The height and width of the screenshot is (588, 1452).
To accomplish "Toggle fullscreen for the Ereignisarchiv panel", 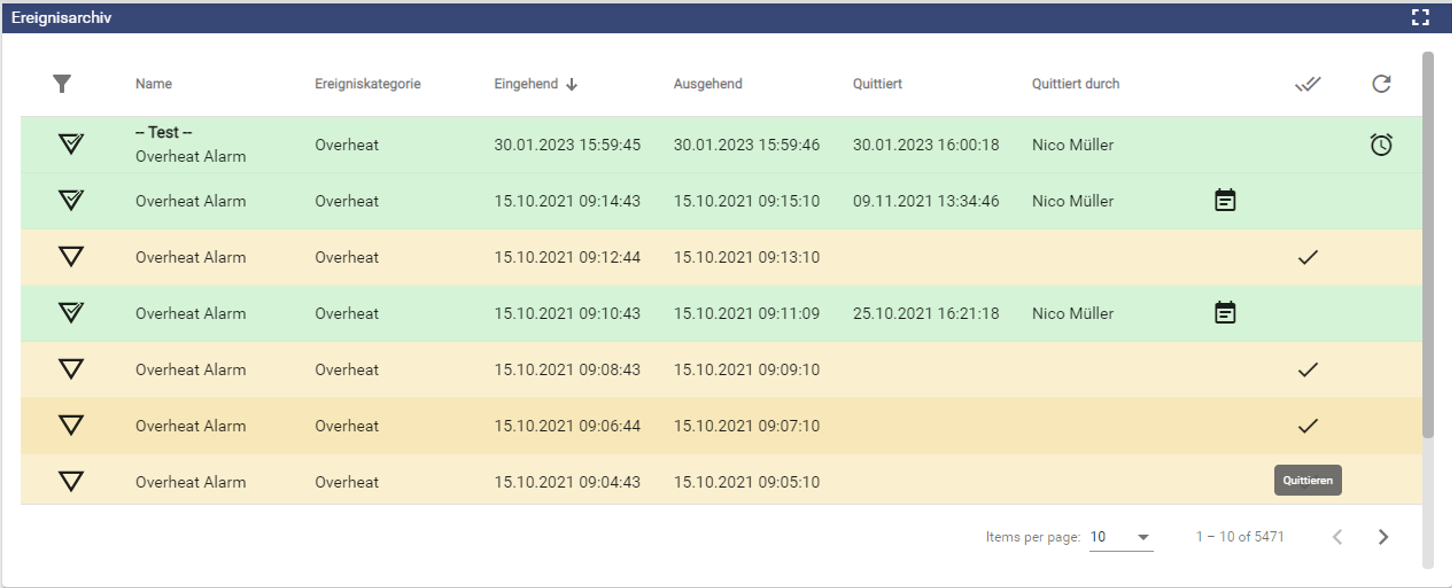I will coord(1420,17).
